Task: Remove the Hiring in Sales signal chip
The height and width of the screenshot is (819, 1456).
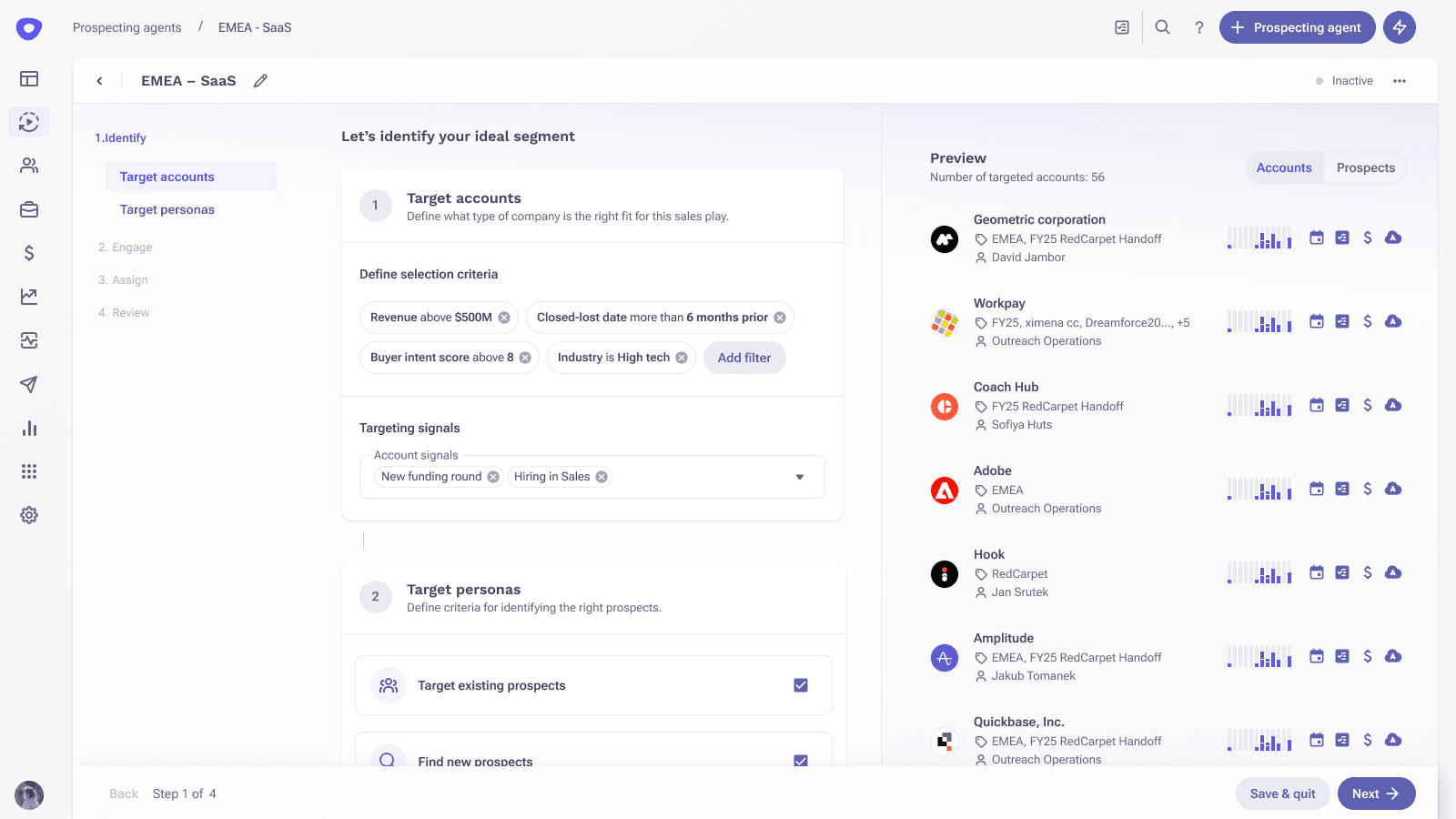Action: 602,477
